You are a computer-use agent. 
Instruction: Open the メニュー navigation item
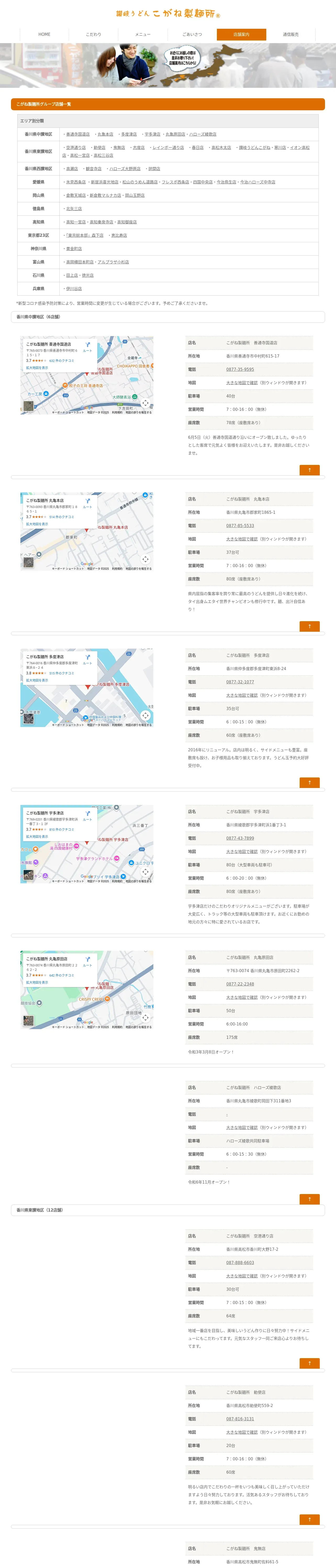pos(143,35)
